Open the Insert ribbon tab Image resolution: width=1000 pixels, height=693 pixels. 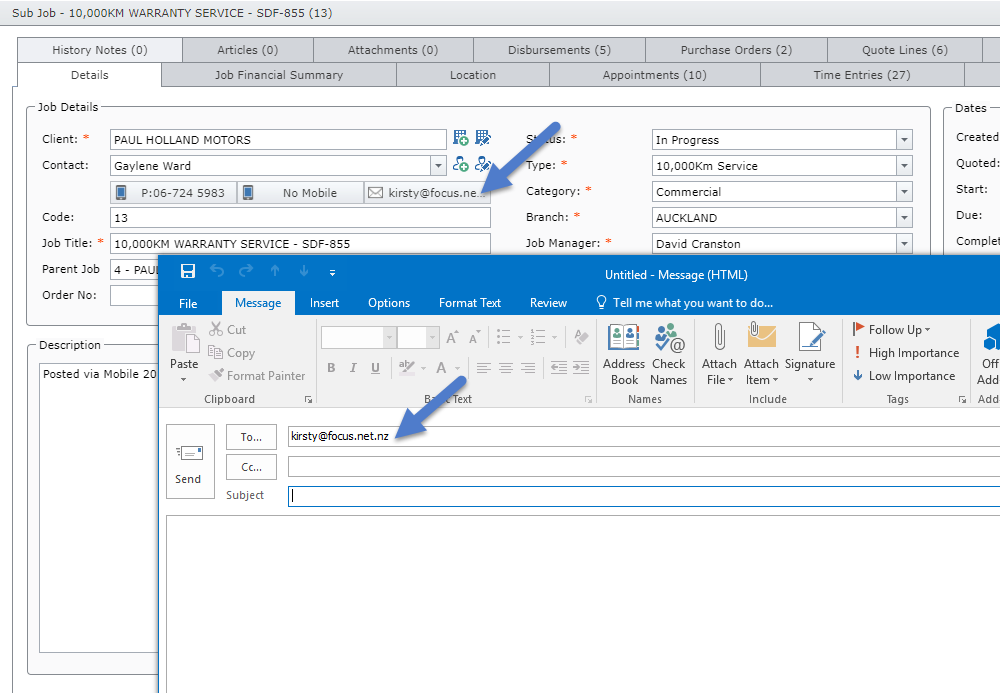tap(324, 303)
